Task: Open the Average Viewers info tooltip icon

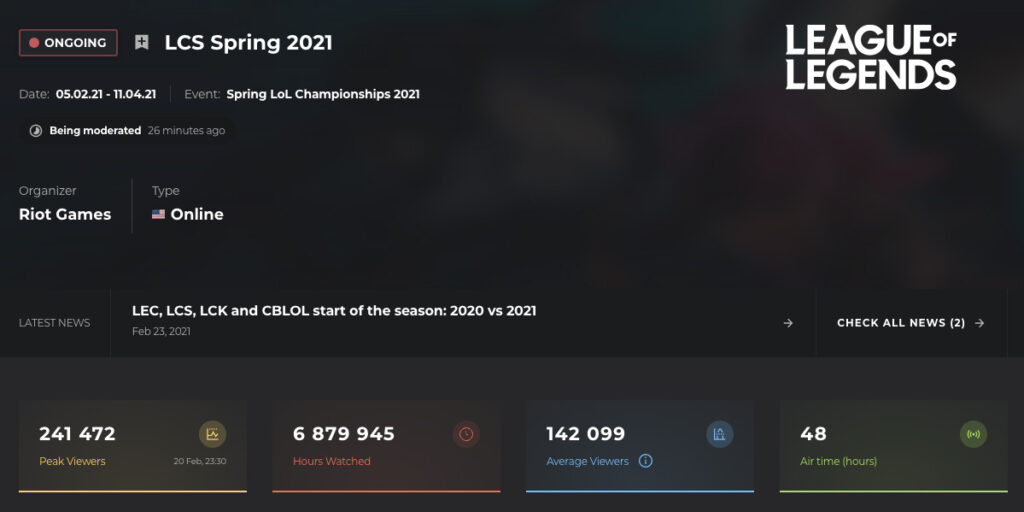Action: [645, 461]
